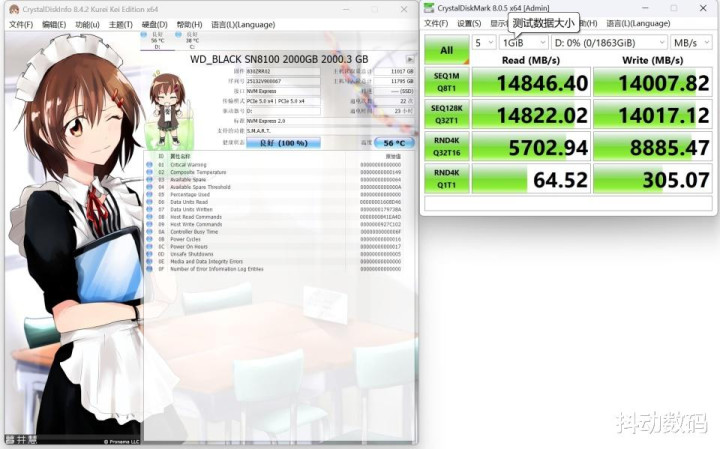This screenshot has height=449, width=720.
Task: Click the Media and Data Integrity Errors dot
Action: (149, 261)
